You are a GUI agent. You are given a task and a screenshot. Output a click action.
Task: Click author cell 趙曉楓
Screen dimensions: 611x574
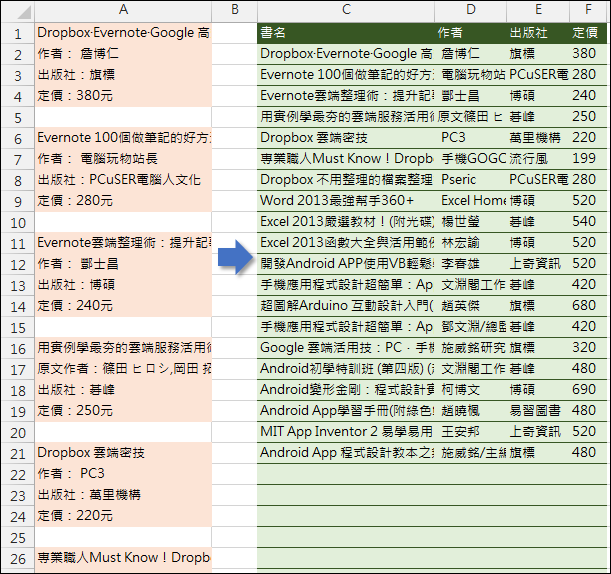[x=471, y=411]
